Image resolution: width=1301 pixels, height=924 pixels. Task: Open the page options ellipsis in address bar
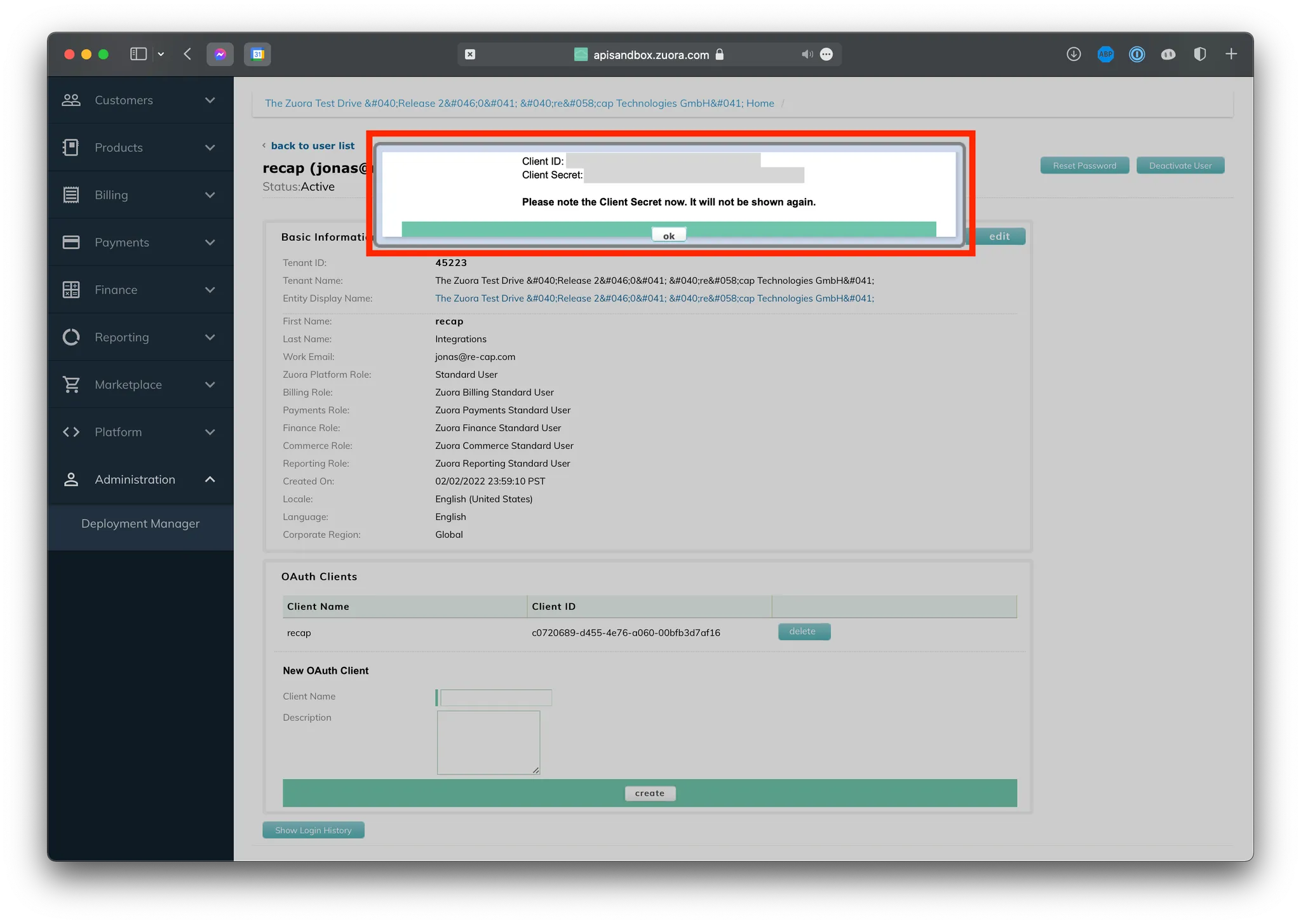point(826,55)
